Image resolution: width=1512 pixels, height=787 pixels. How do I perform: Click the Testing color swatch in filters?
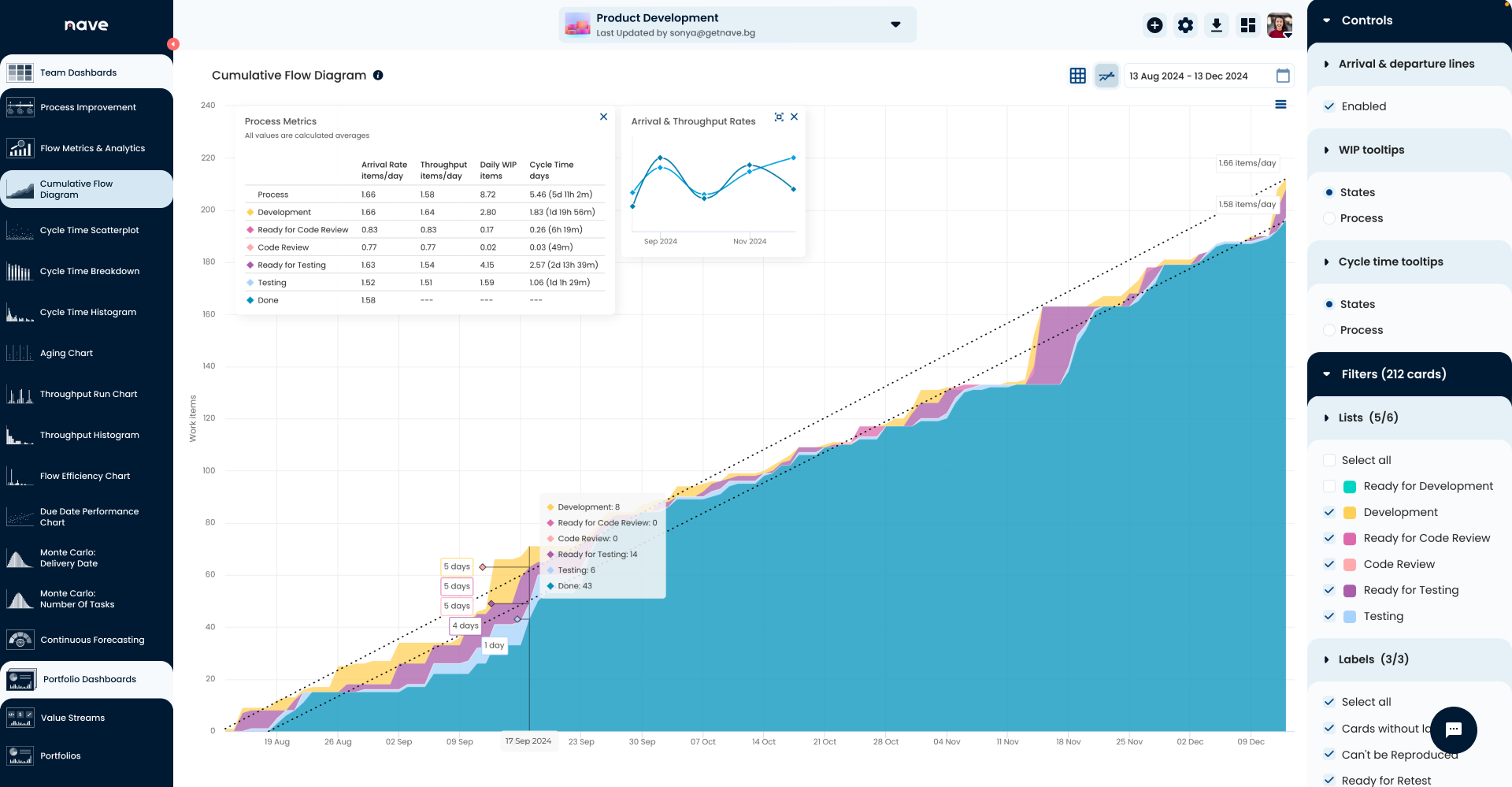[1350, 616]
